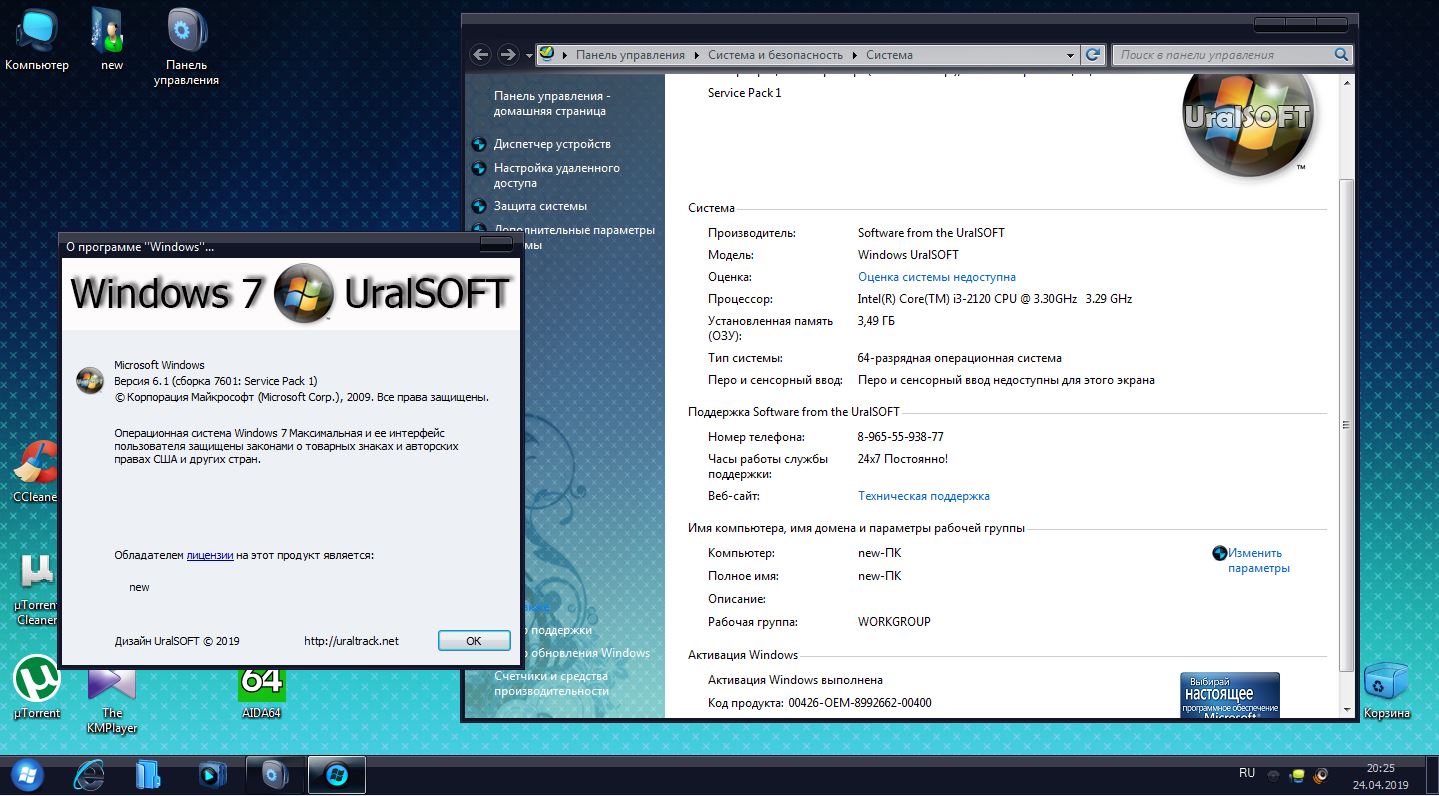Open Windows Explorer taskbar icon
1439x796 pixels.
pos(149,775)
